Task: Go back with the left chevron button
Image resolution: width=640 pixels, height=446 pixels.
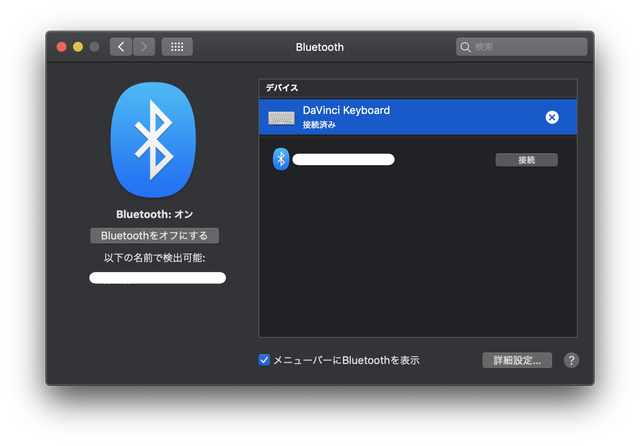Action: pos(121,47)
